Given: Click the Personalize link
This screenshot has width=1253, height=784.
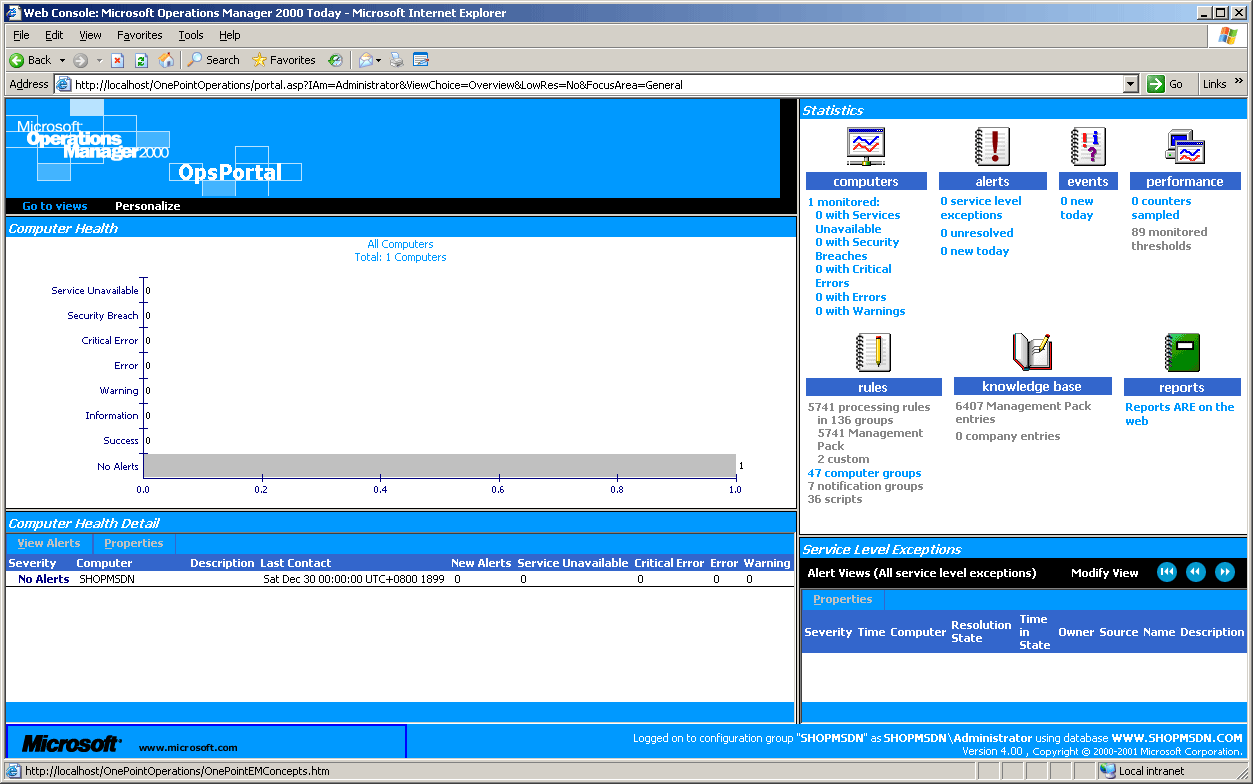Looking at the screenshot, I should (147, 206).
